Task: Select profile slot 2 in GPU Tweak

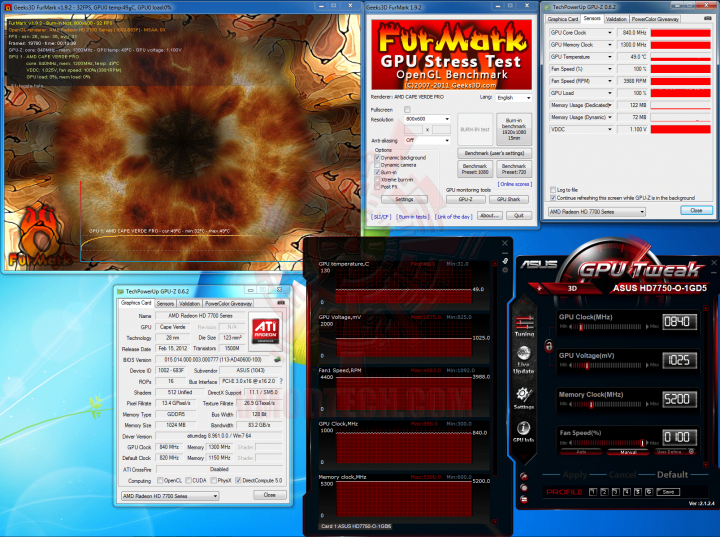Action: (x=604, y=492)
